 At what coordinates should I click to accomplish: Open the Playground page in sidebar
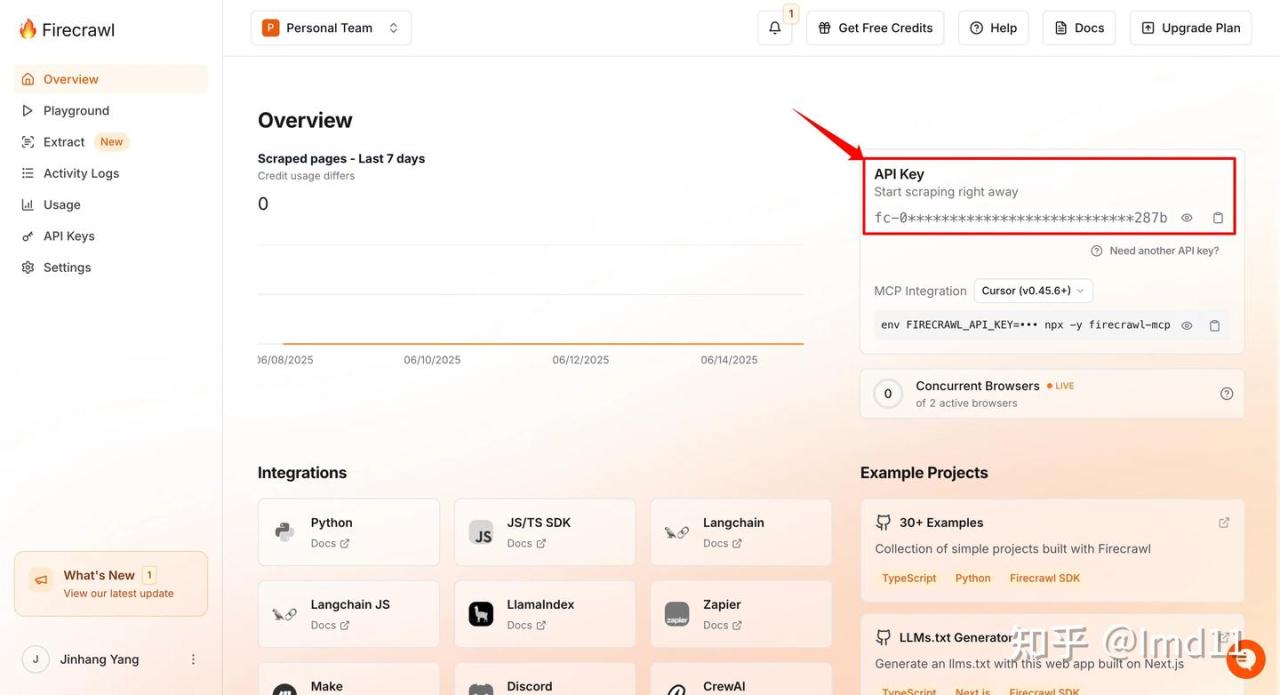point(76,111)
